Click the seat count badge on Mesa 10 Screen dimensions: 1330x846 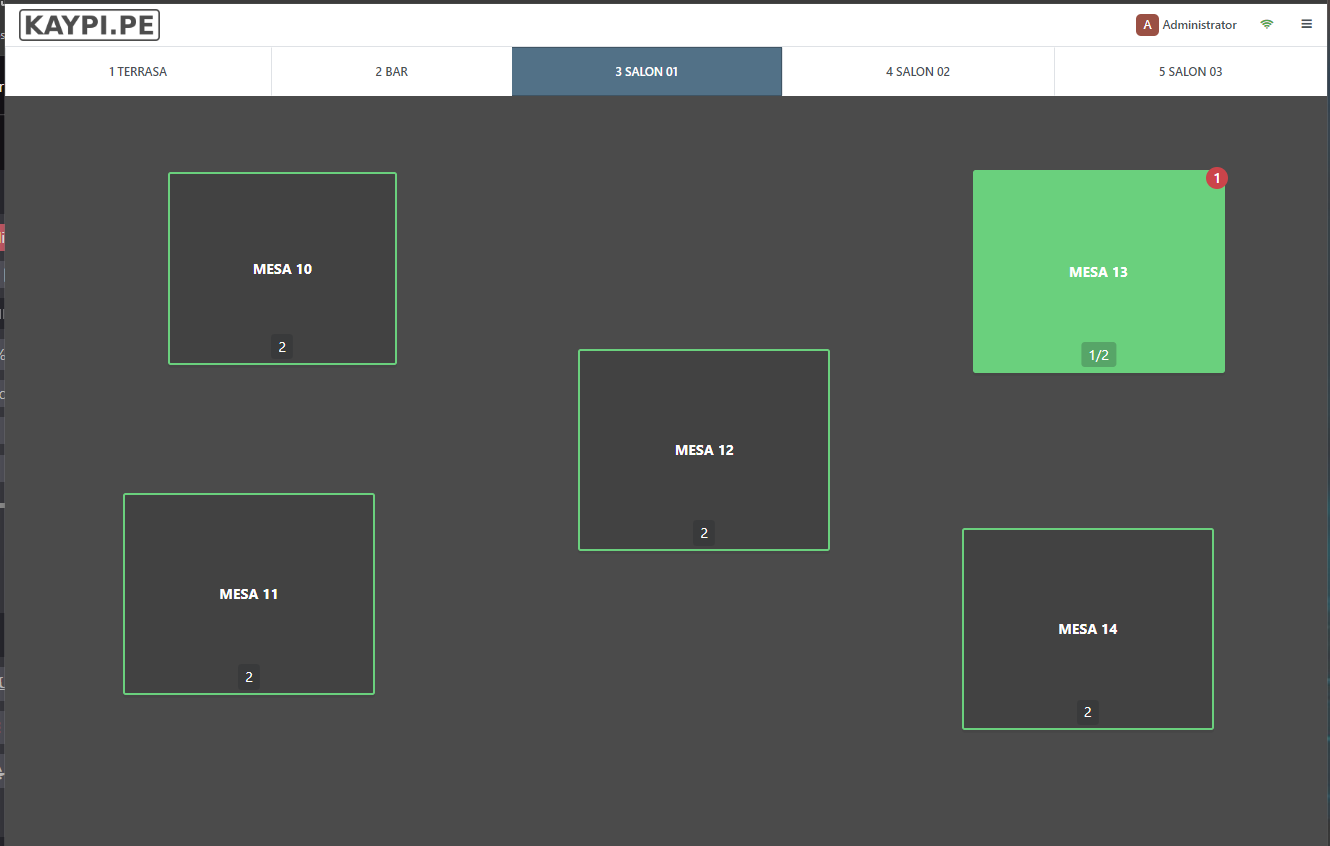click(x=282, y=347)
